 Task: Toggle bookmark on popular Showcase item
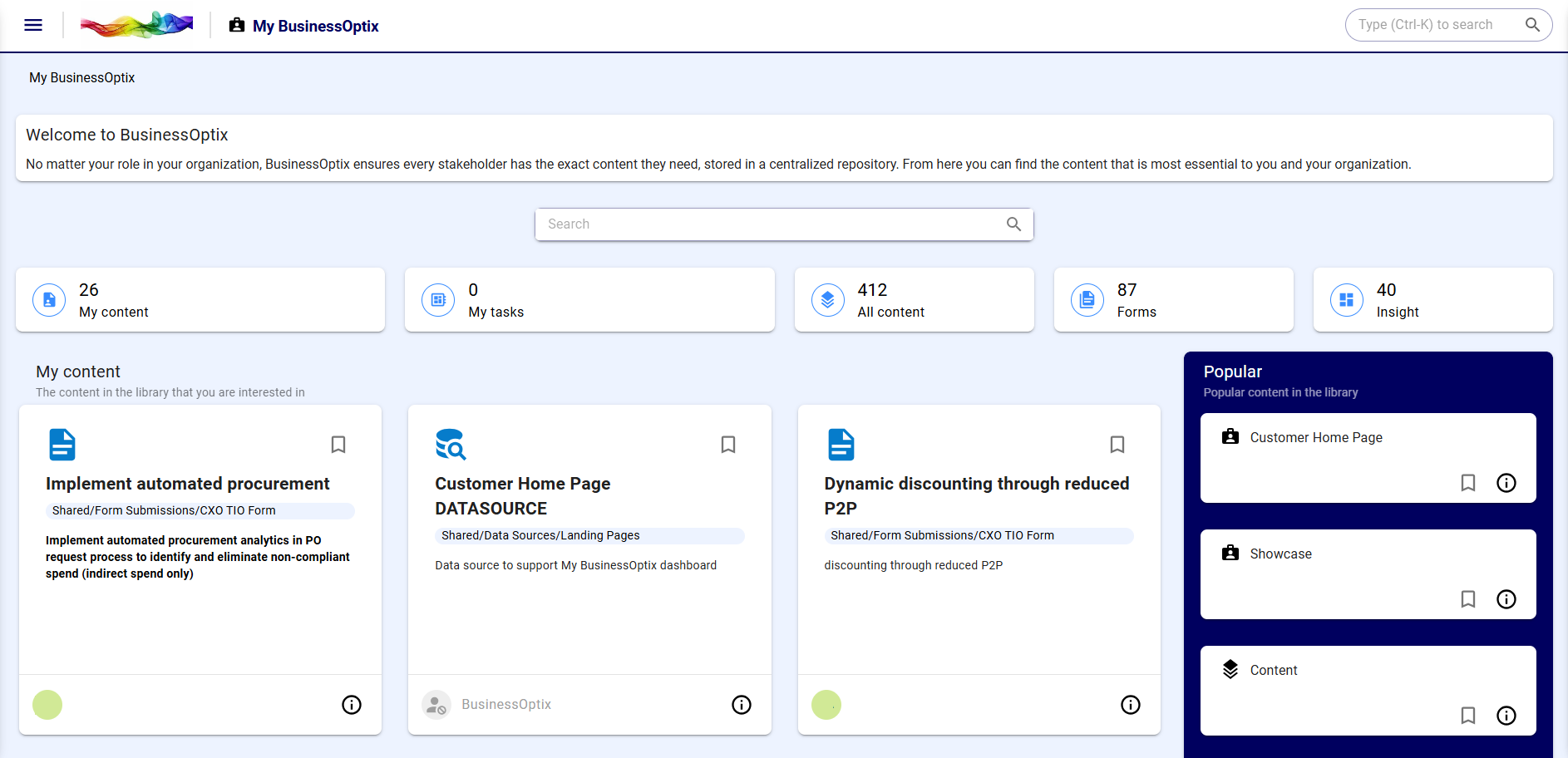coord(1468,599)
